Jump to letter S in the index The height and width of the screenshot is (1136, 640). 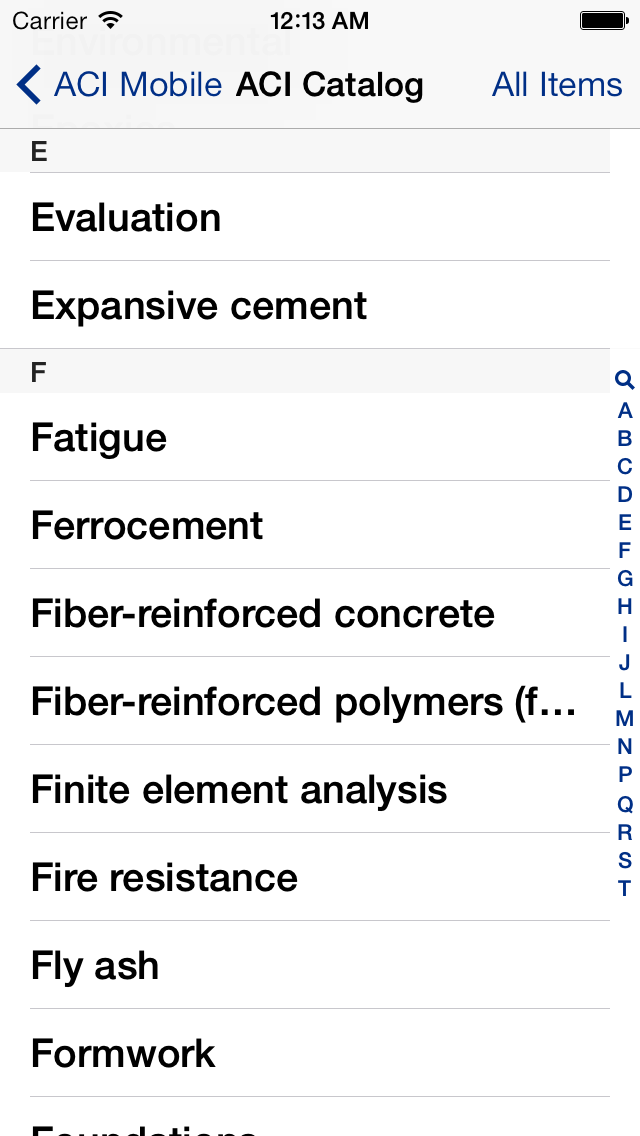tap(624, 860)
